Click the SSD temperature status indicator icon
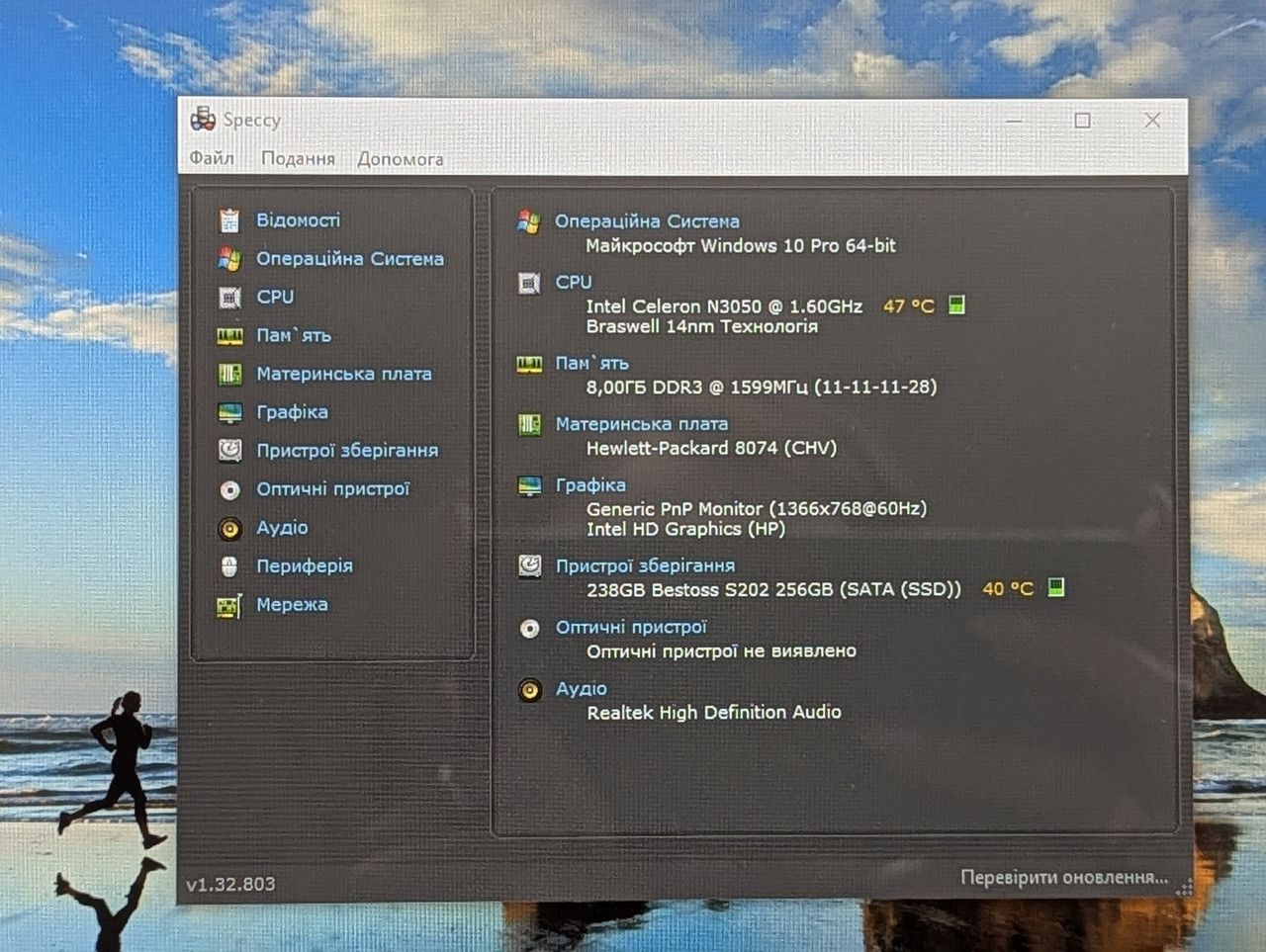This screenshot has width=1266, height=952. [x=1056, y=587]
